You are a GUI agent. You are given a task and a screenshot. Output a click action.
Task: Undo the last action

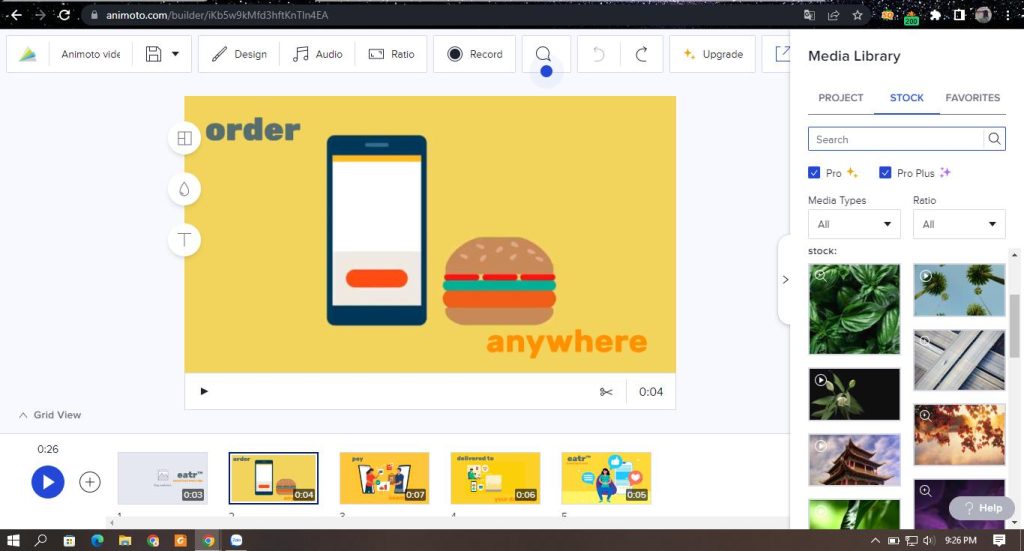pos(598,54)
